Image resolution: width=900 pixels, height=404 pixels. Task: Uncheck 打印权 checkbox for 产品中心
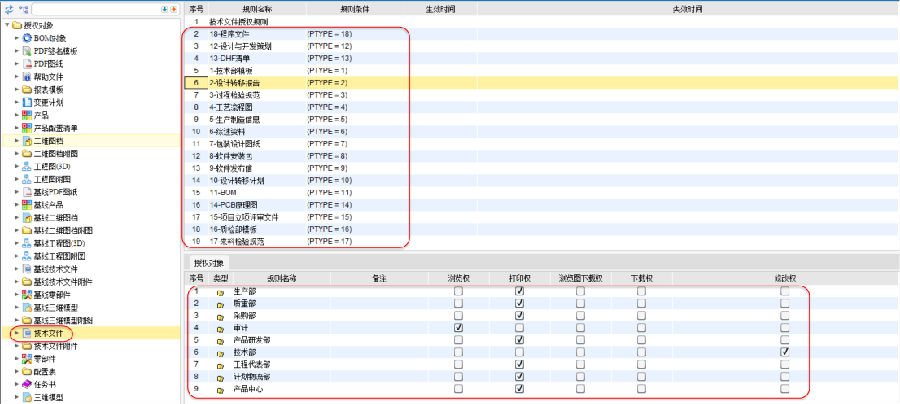tap(519, 389)
